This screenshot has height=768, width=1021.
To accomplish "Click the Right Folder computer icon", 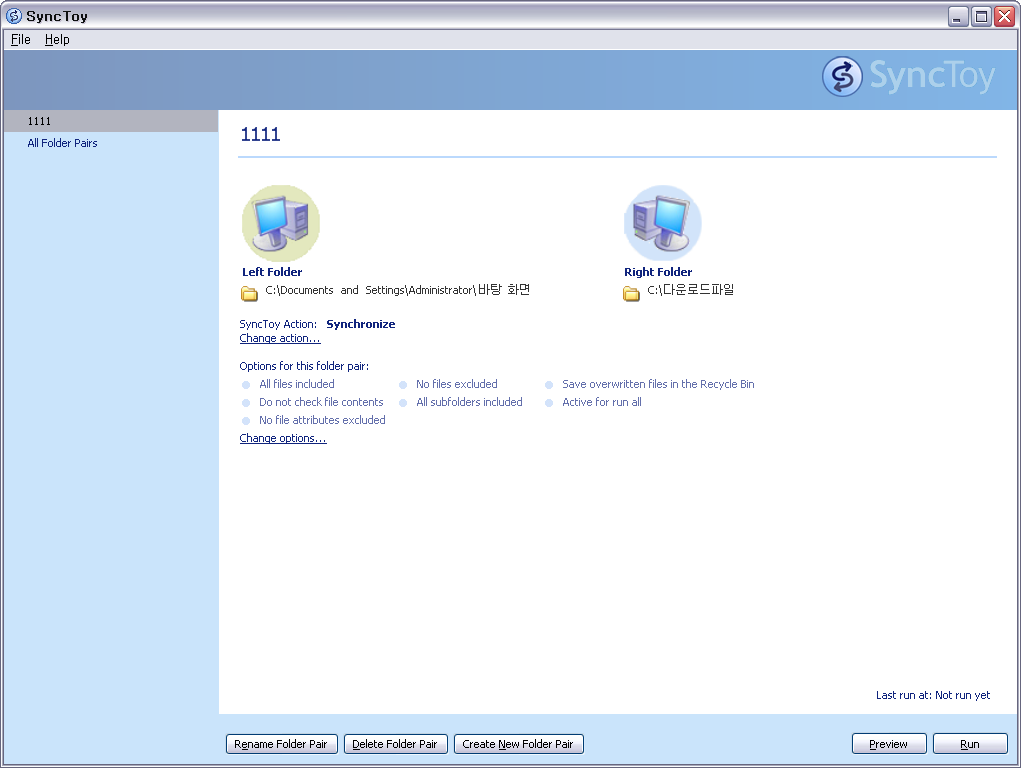I will point(662,223).
